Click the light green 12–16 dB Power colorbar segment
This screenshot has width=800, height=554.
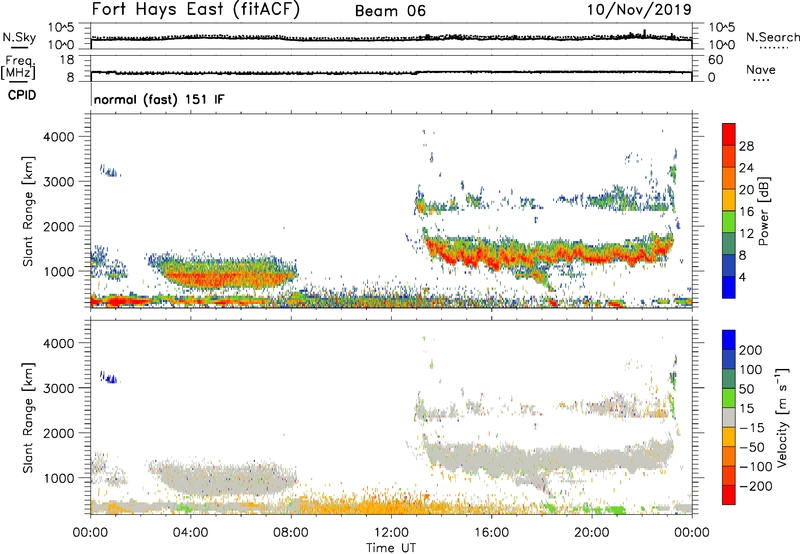click(x=729, y=221)
